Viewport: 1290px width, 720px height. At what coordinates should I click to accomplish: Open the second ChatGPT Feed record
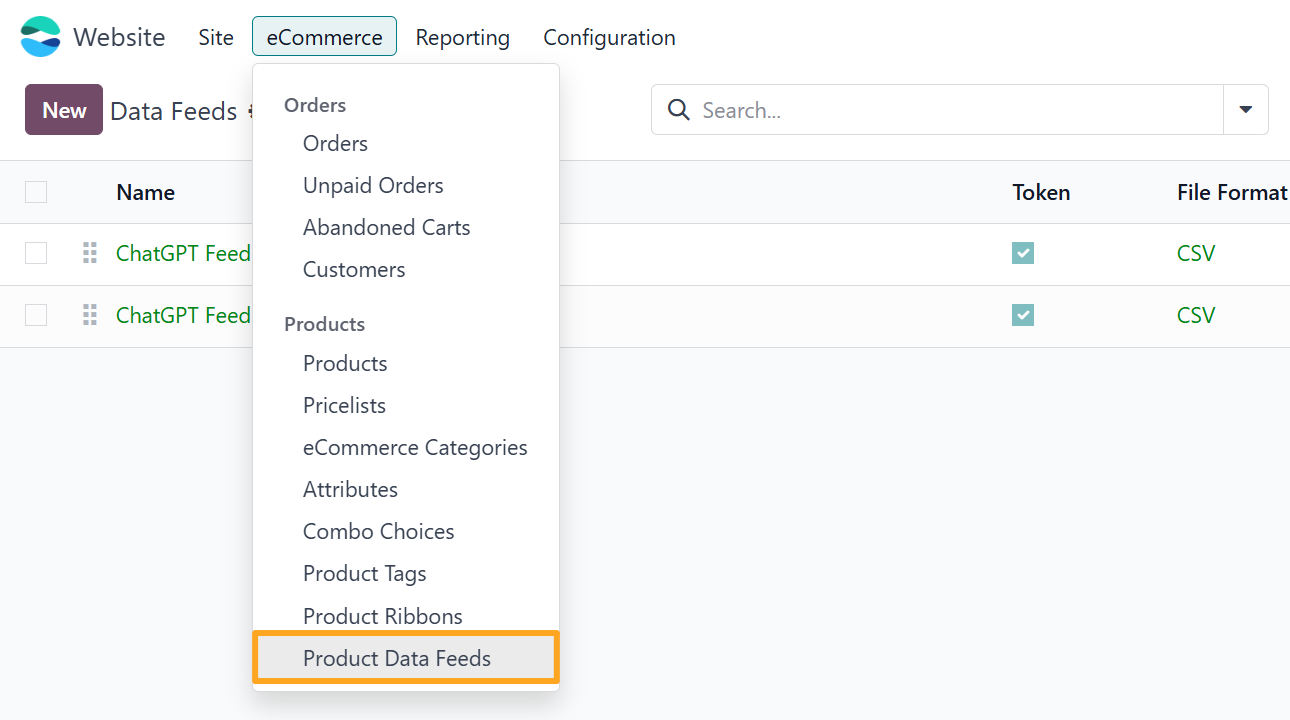point(183,315)
